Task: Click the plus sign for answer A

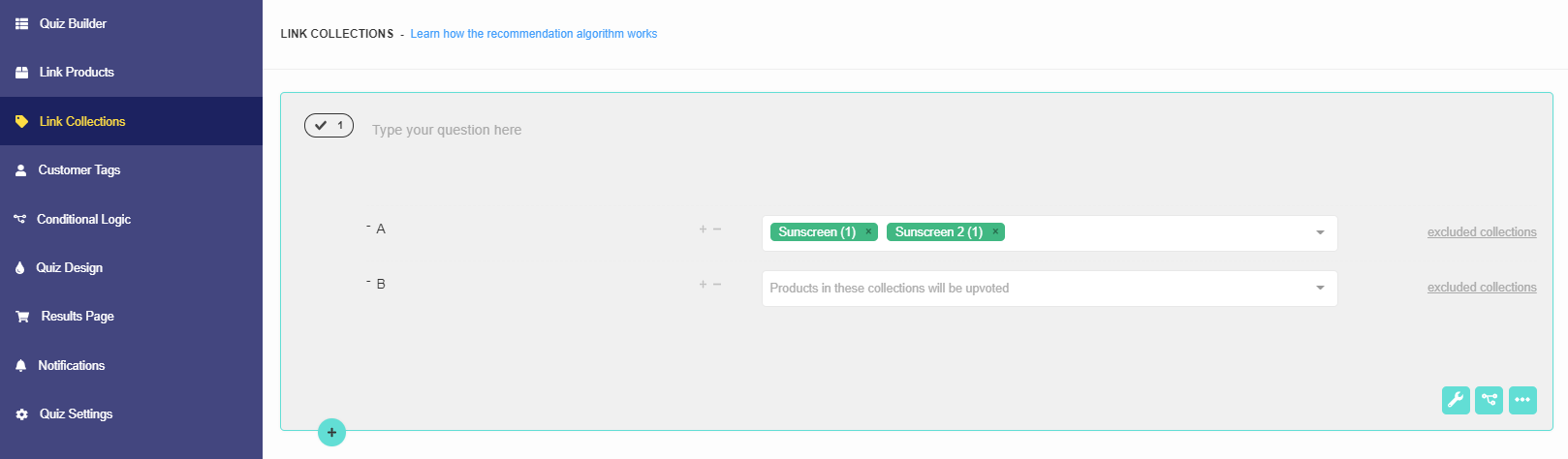Action: (703, 229)
